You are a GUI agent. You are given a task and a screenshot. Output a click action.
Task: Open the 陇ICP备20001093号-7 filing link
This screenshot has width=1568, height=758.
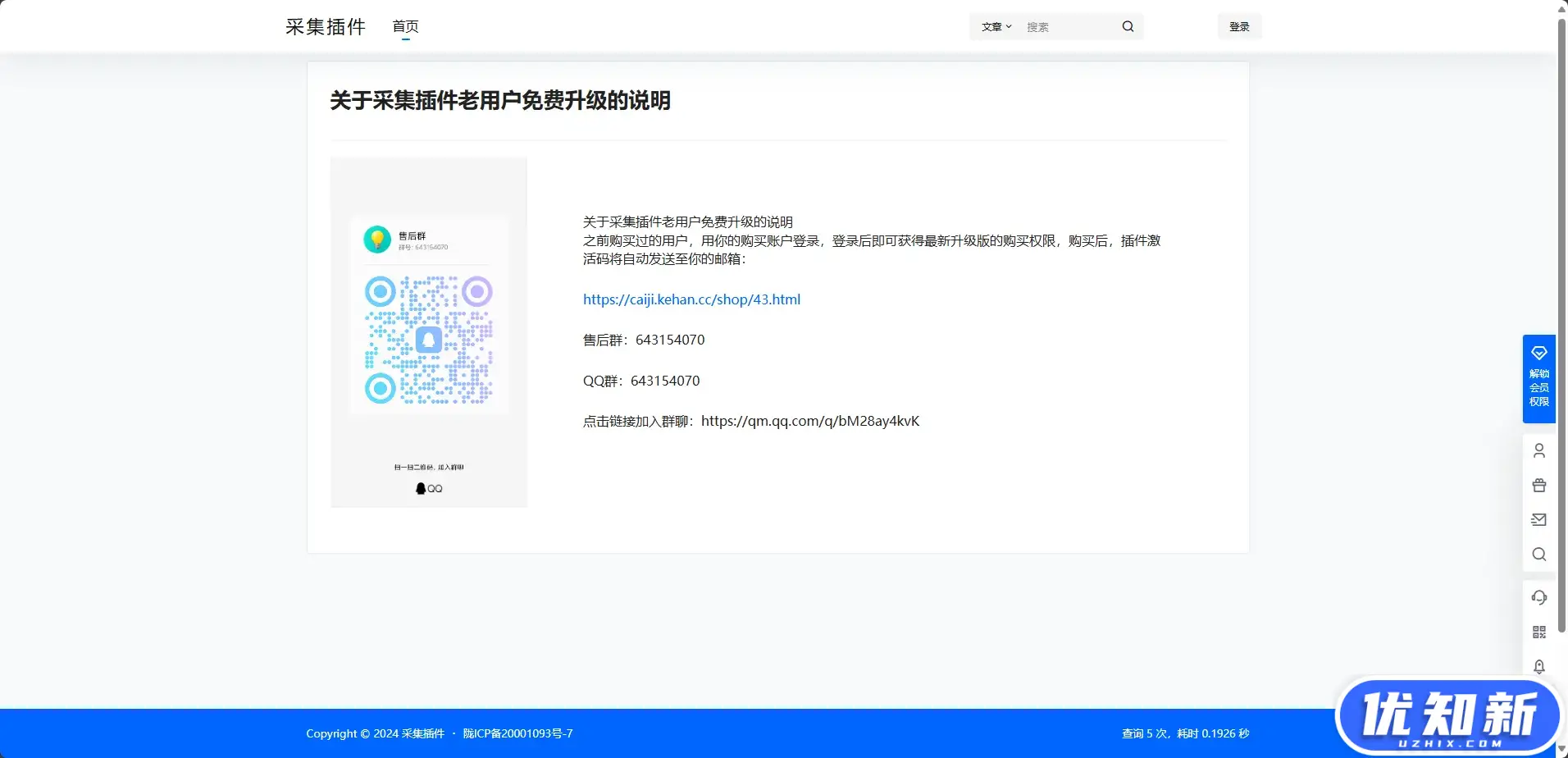(517, 733)
